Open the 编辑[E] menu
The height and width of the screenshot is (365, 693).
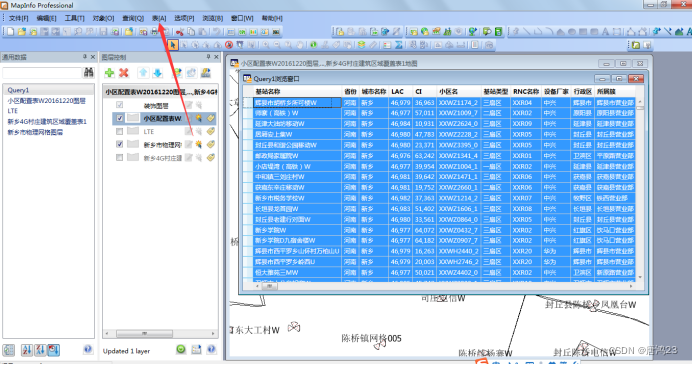(x=46, y=18)
